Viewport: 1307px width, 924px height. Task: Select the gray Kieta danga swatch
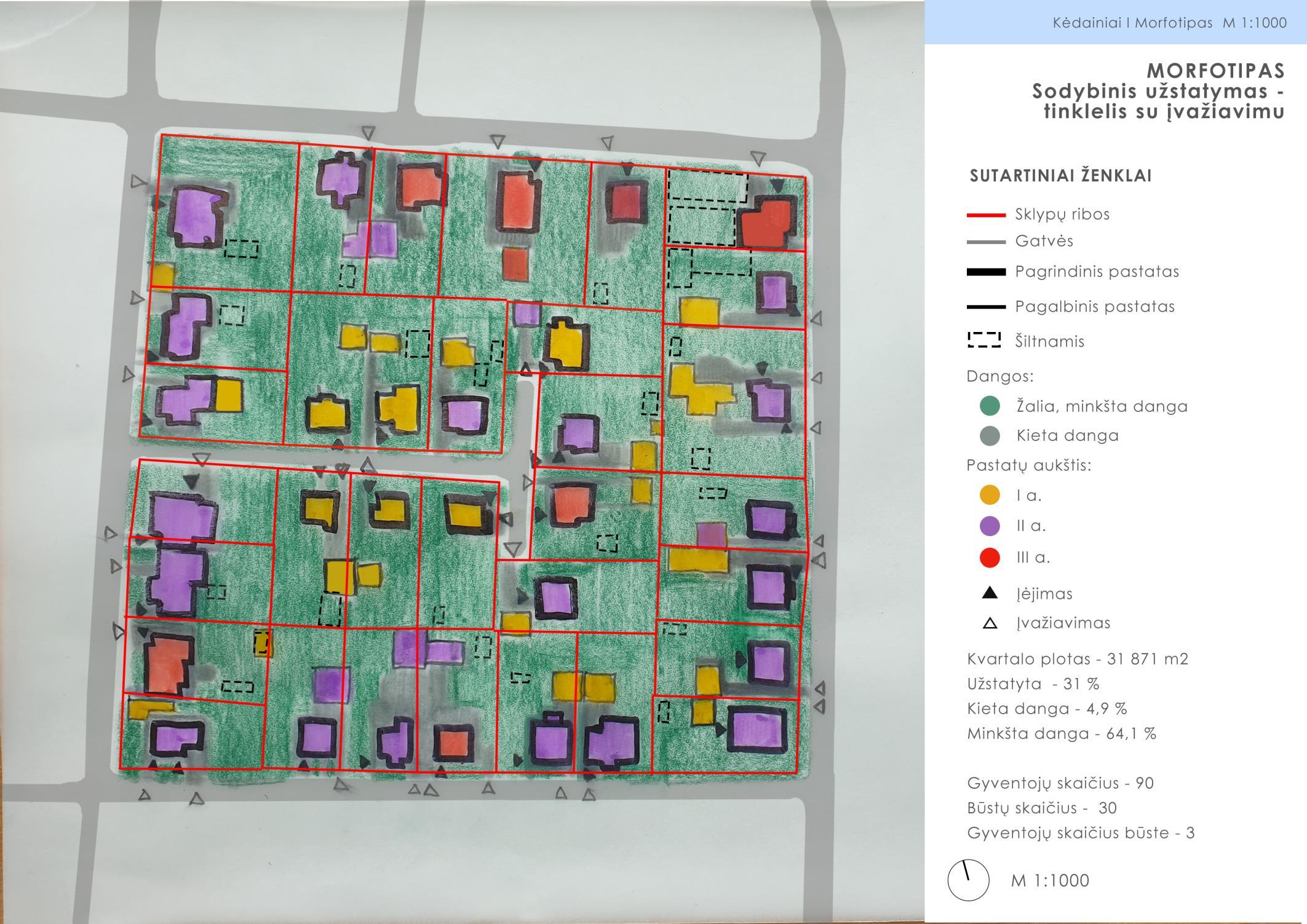coord(989,435)
